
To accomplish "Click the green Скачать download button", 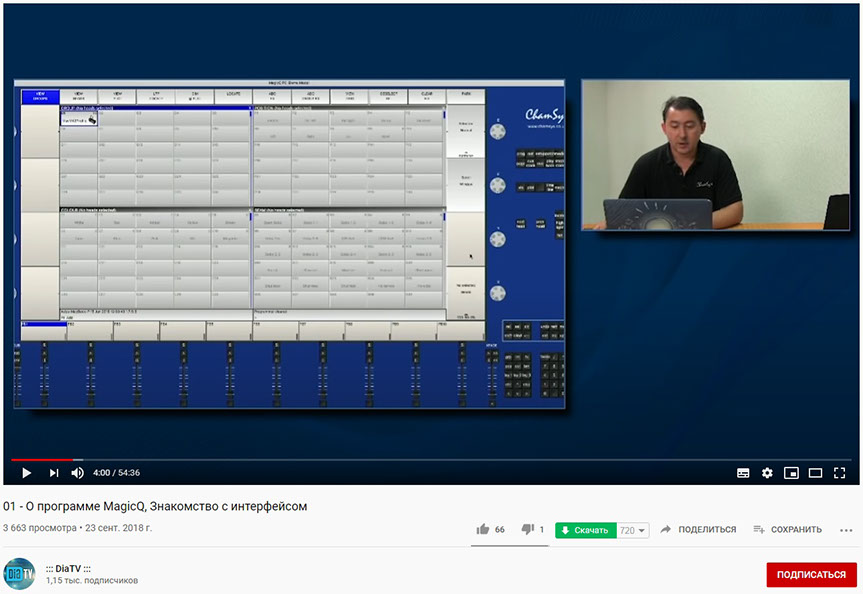I will coord(586,530).
